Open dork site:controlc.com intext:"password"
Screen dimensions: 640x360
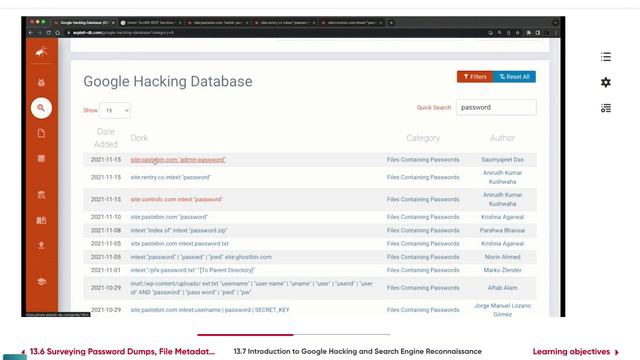click(x=176, y=199)
